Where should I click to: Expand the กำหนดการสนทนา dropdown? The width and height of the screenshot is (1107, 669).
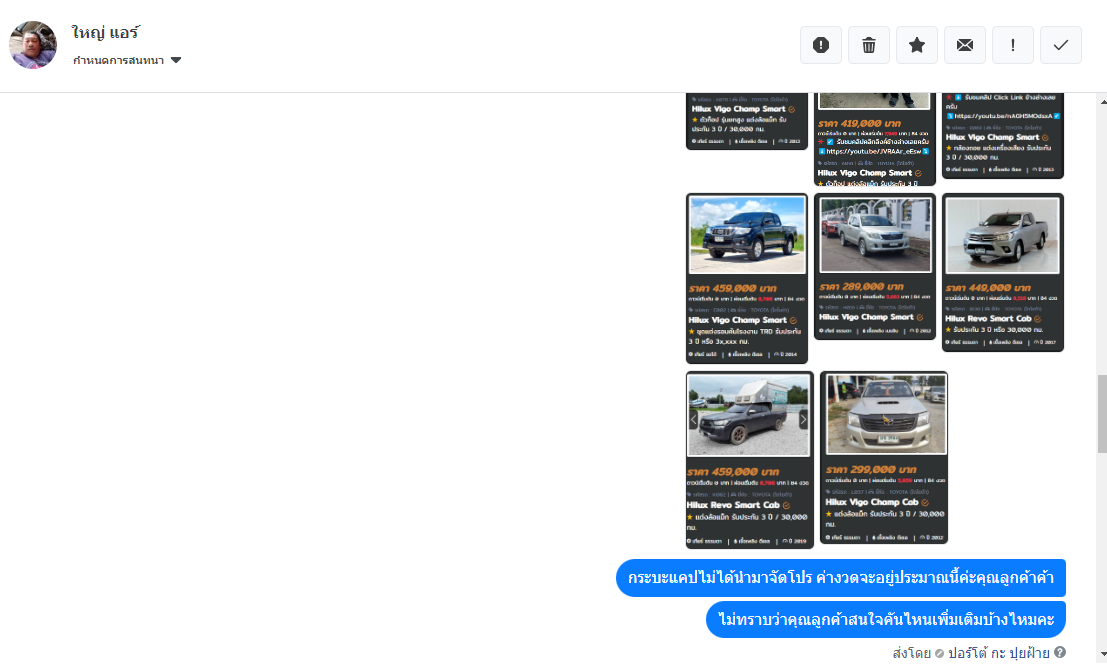[127, 60]
